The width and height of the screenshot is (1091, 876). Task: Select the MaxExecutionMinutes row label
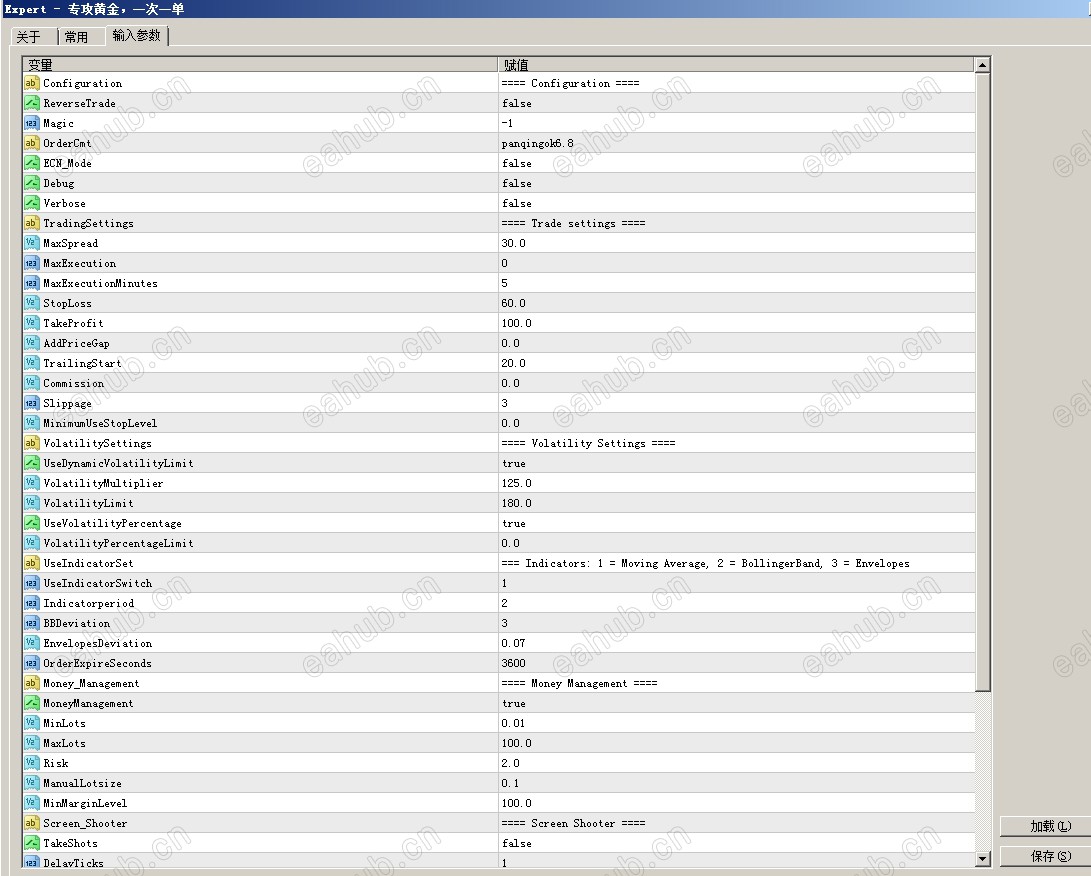tap(100, 283)
